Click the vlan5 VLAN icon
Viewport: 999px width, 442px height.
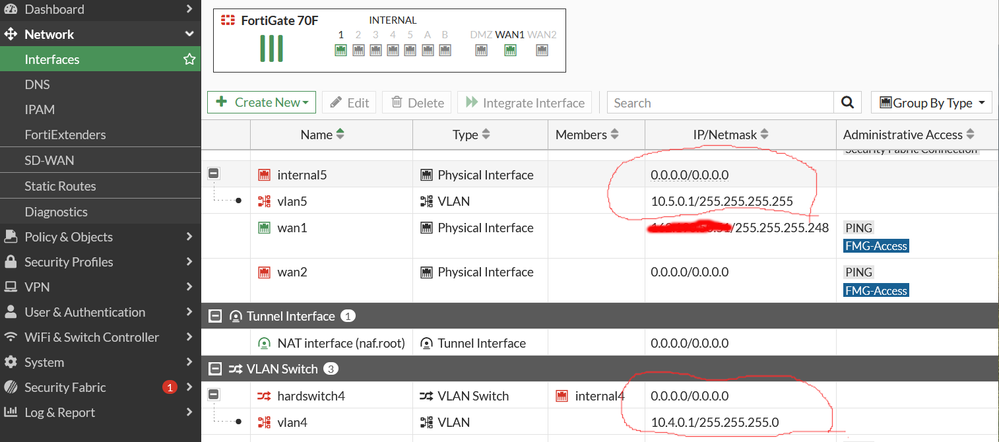point(264,202)
